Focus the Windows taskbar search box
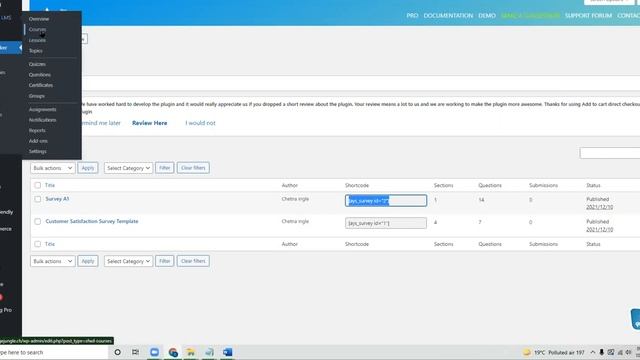Viewport: 640px width, 360px height. (x=54, y=352)
